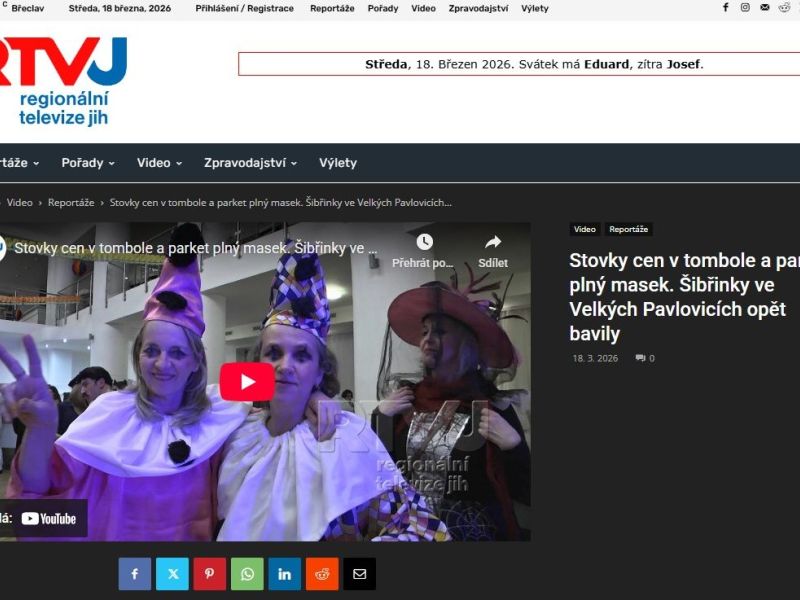The width and height of the screenshot is (800, 600).
Task: Share on X (Twitter) button
Action: click(172, 574)
